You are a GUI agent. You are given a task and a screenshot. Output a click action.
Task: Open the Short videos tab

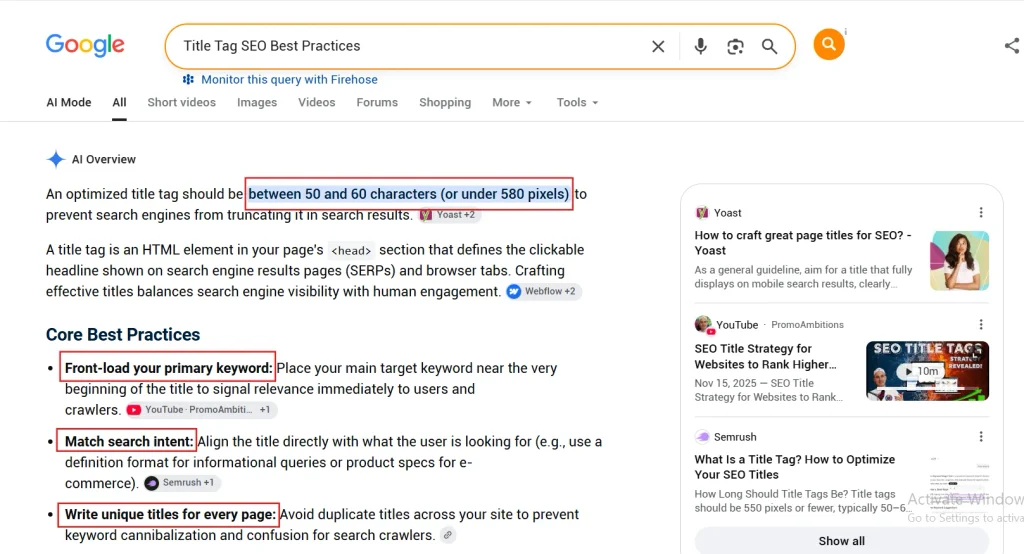182,103
